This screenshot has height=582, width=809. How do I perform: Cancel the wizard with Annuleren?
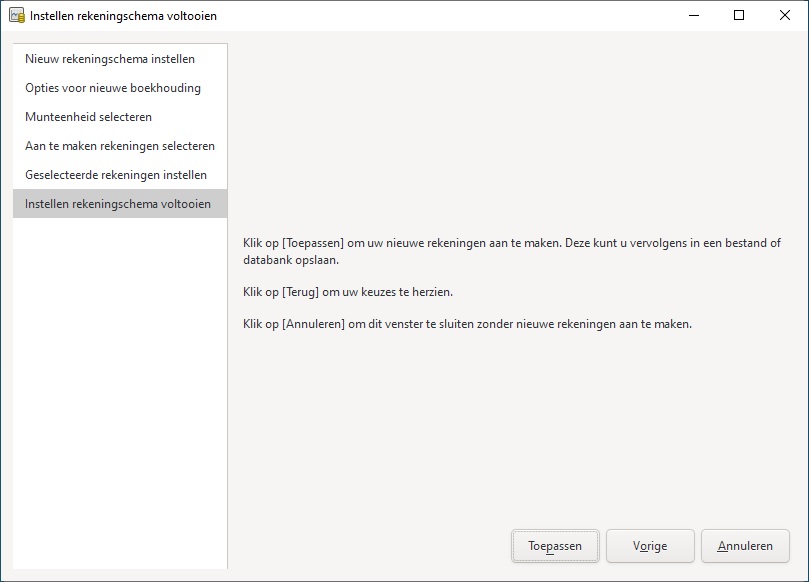[745, 546]
